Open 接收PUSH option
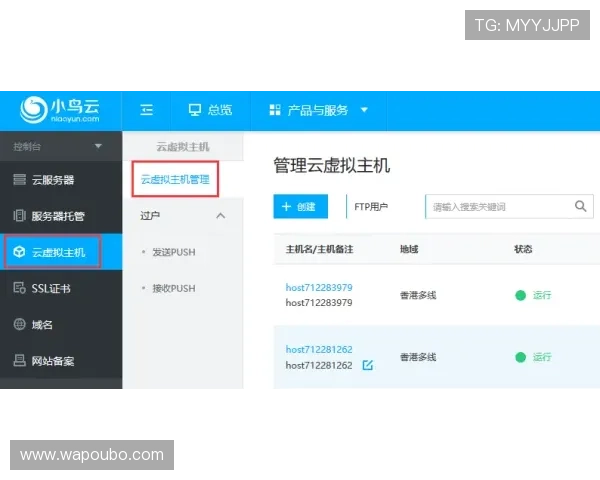 point(174,289)
